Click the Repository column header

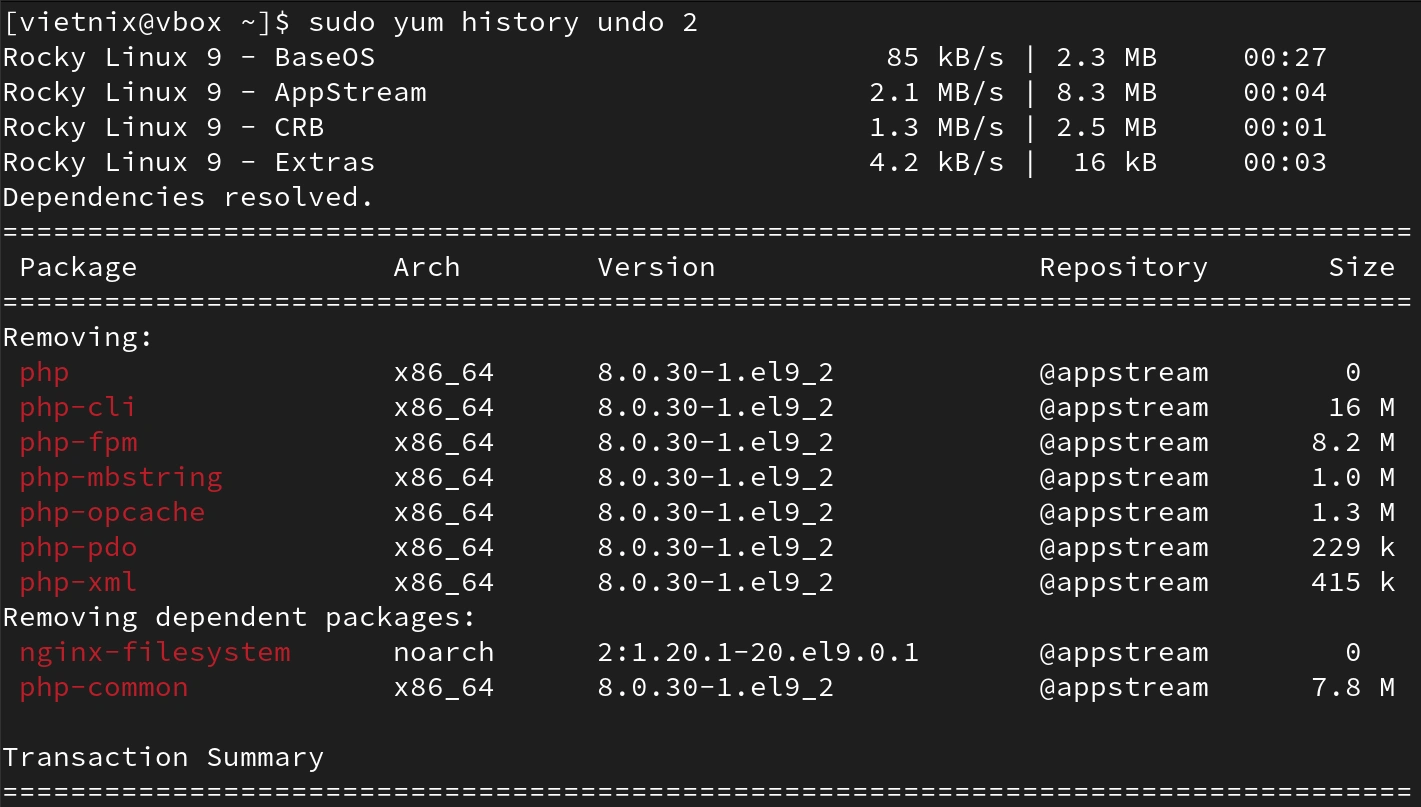1124,268
